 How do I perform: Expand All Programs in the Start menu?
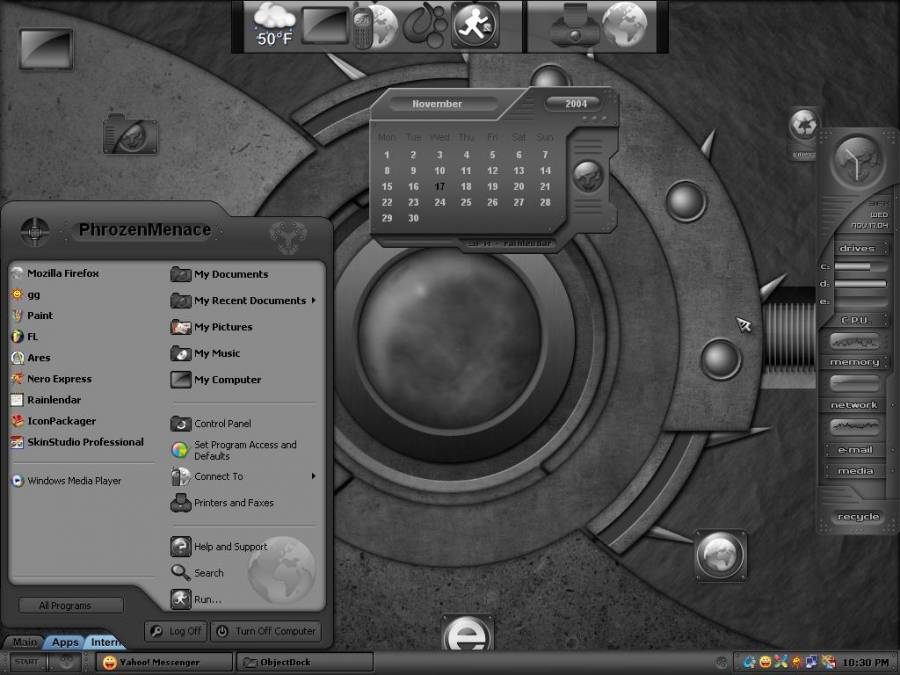pos(71,606)
